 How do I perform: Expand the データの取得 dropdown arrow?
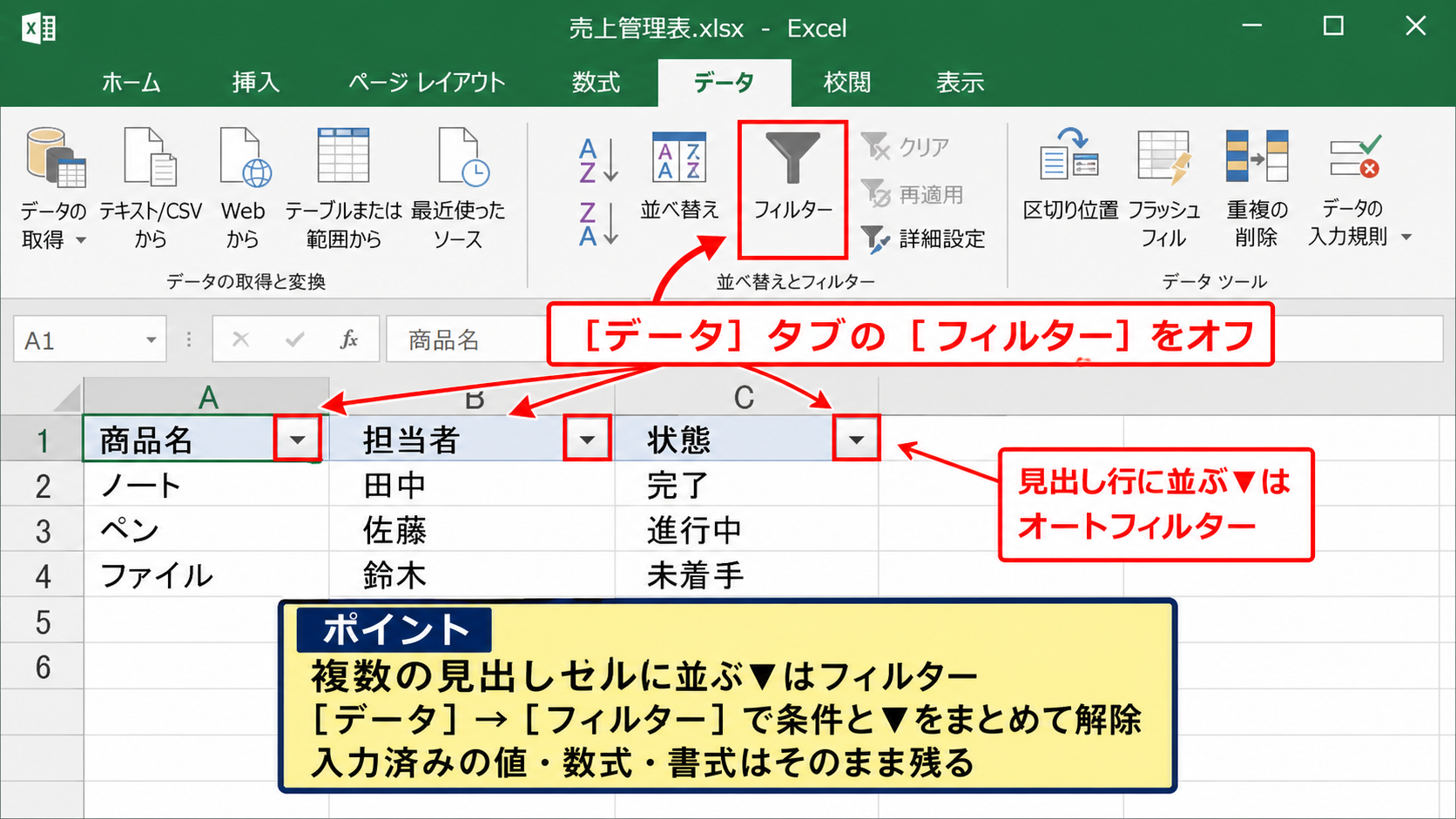[x=81, y=240]
